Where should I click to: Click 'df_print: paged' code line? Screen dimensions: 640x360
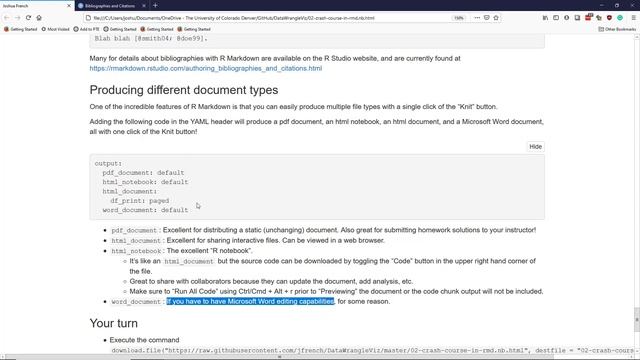tap(139, 201)
